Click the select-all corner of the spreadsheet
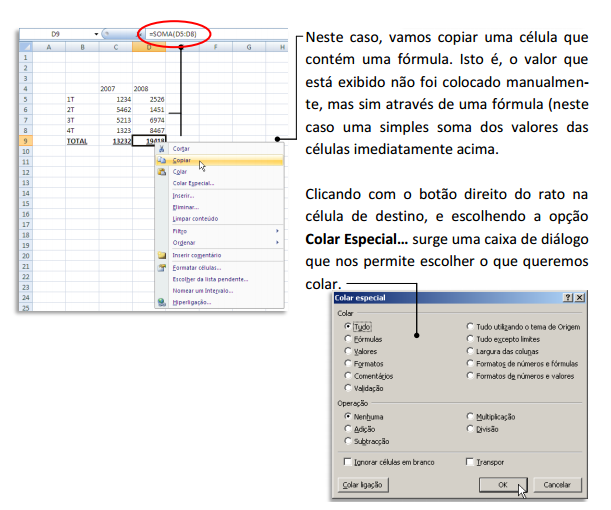Image resolution: width=611 pixels, height=510 pixels. (x=27, y=46)
